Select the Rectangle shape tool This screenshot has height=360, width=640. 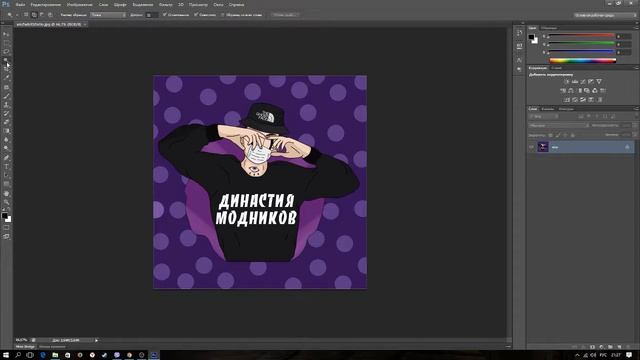tap(6, 184)
